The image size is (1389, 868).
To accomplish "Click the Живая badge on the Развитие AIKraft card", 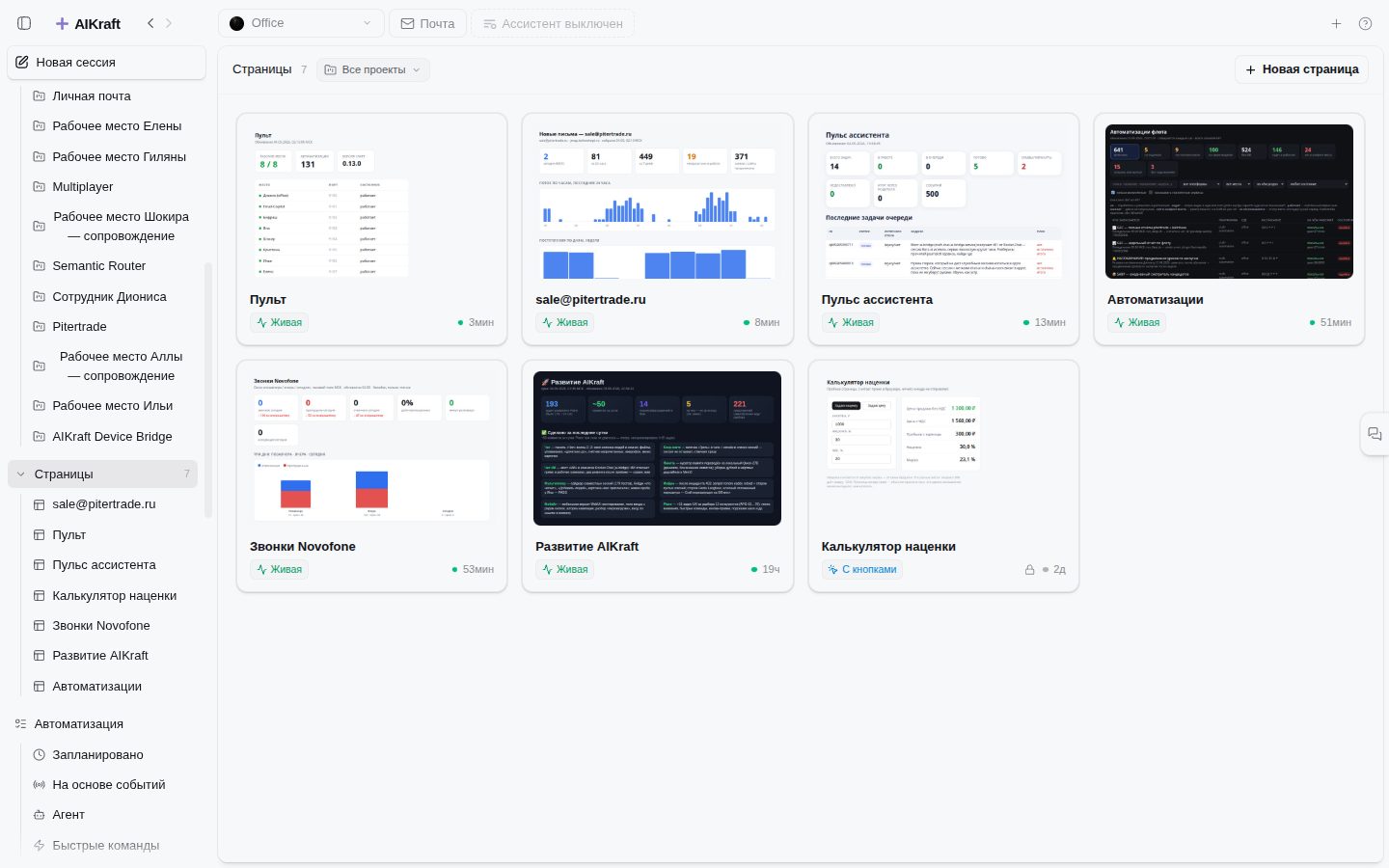I will point(564,570).
